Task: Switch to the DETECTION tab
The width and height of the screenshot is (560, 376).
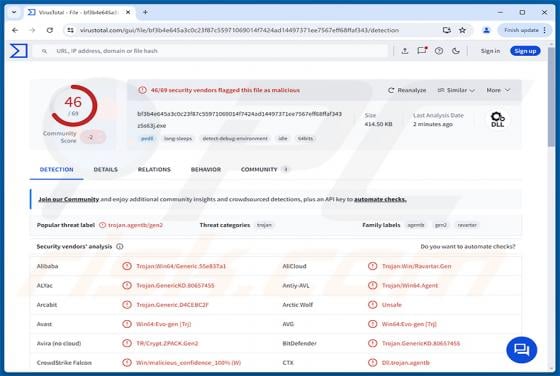Action: (x=56, y=169)
